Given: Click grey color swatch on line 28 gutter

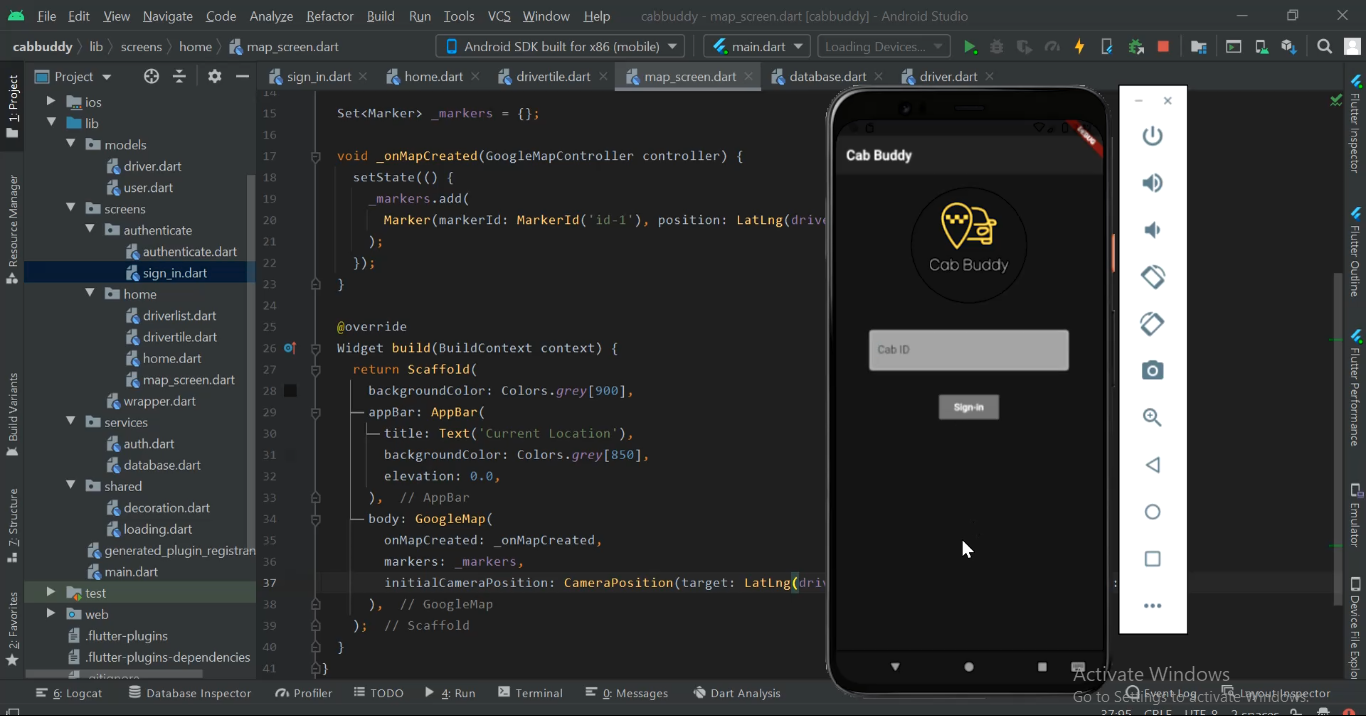Looking at the screenshot, I should [x=290, y=391].
